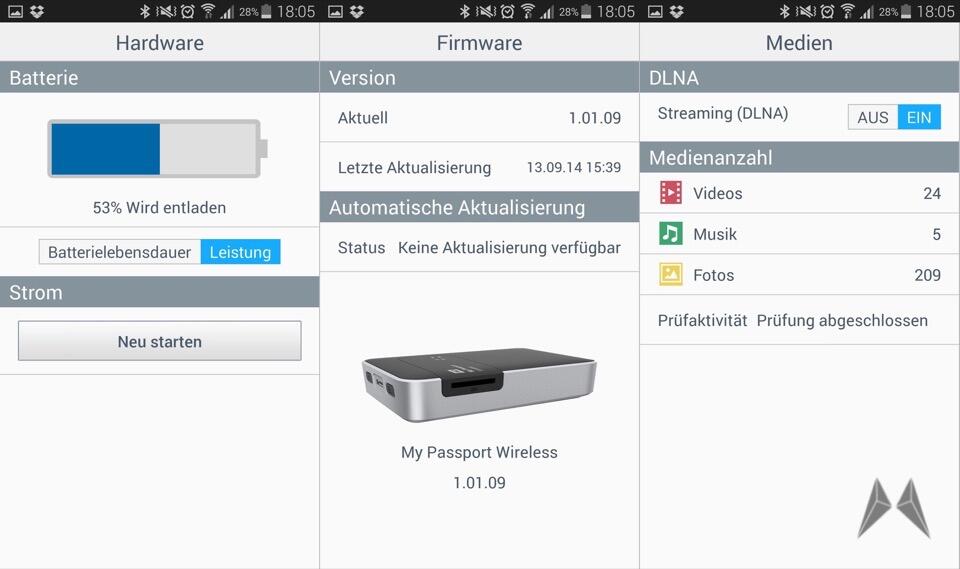This screenshot has width=960, height=569.
Task: Tap Aktuell version value 1.01.09
Action: [x=594, y=118]
